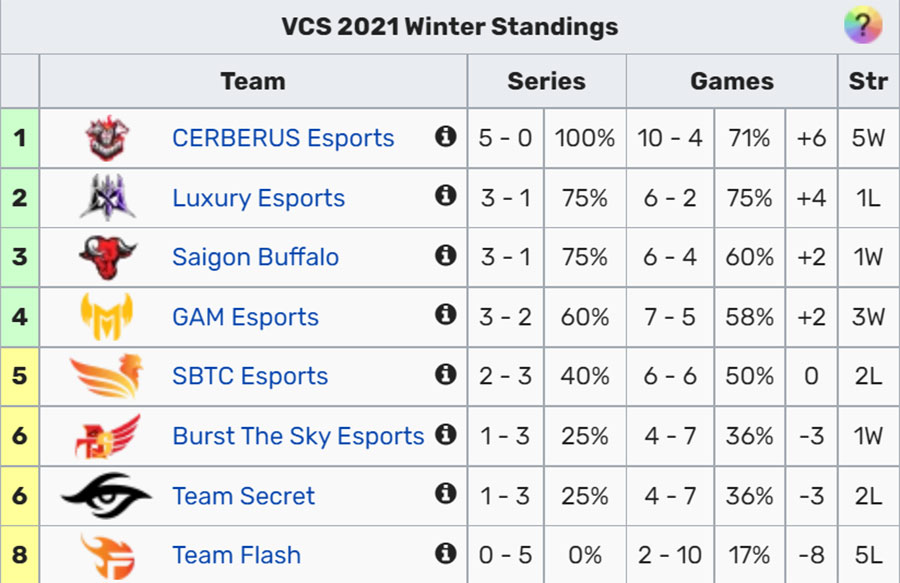The image size is (900, 583).
Task: Open the Burst The Sky Esports link
Action: (x=298, y=436)
